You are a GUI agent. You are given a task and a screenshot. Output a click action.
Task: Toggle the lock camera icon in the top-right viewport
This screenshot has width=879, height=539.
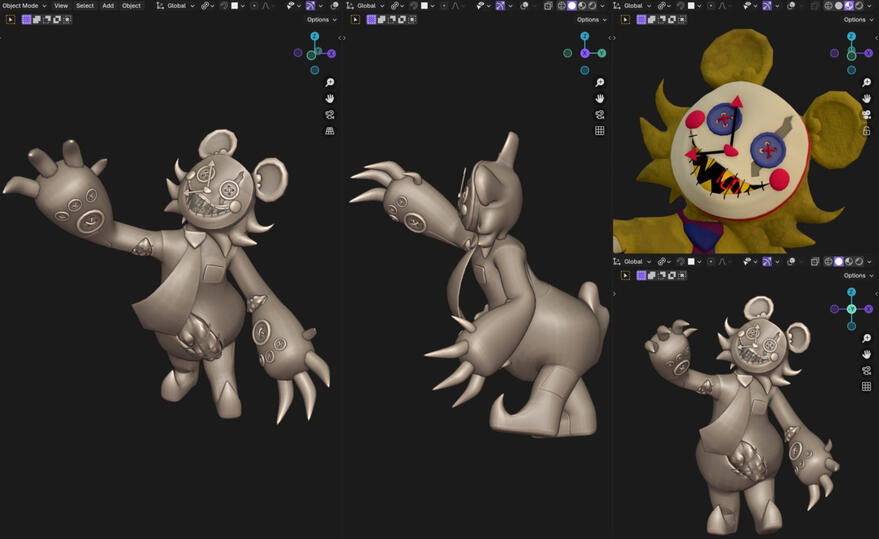coord(866,130)
